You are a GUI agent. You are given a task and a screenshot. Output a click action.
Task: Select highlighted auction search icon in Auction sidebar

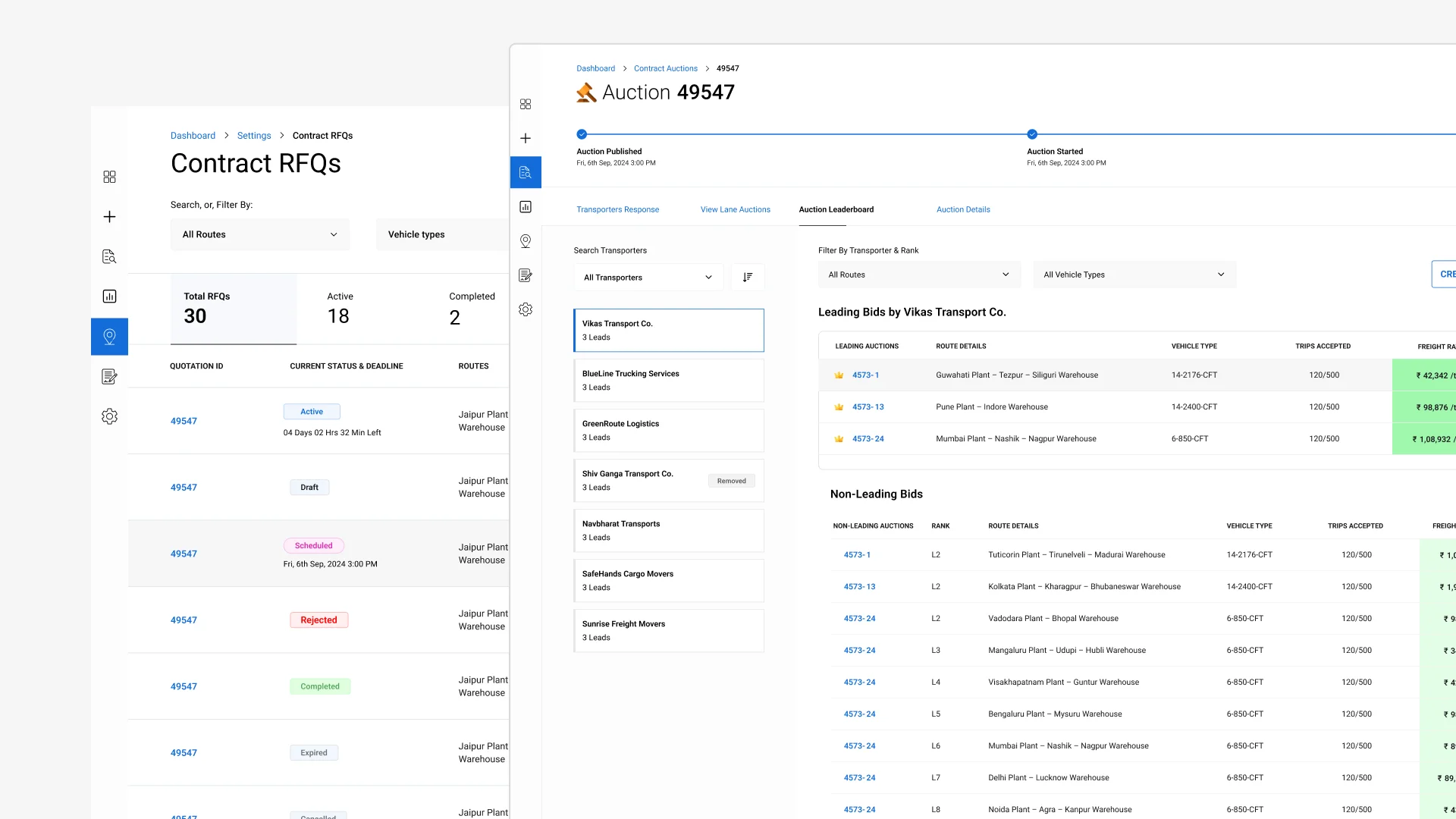click(526, 172)
